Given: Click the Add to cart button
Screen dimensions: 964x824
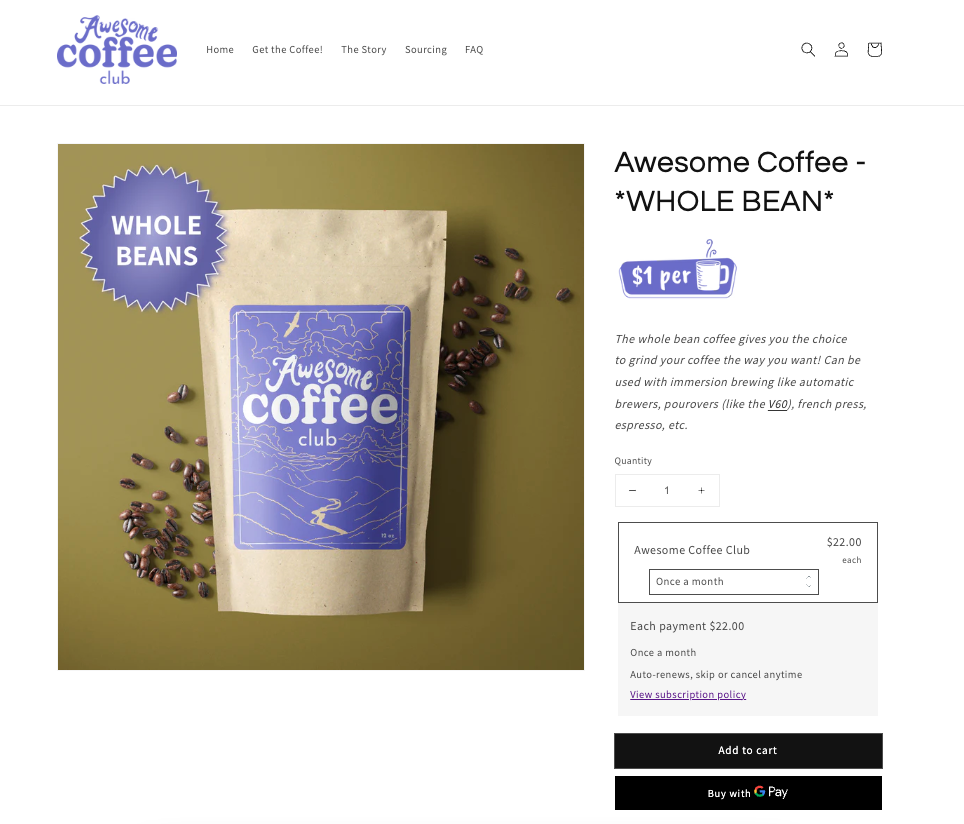Looking at the screenshot, I should 748,751.
